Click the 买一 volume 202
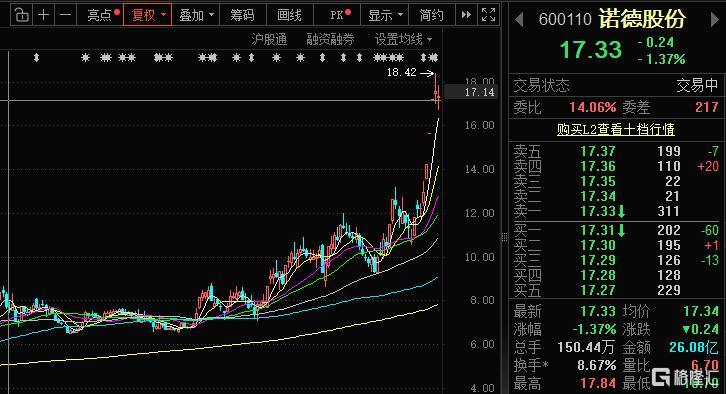Viewport: 726px width, 394px height. (x=668, y=230)
